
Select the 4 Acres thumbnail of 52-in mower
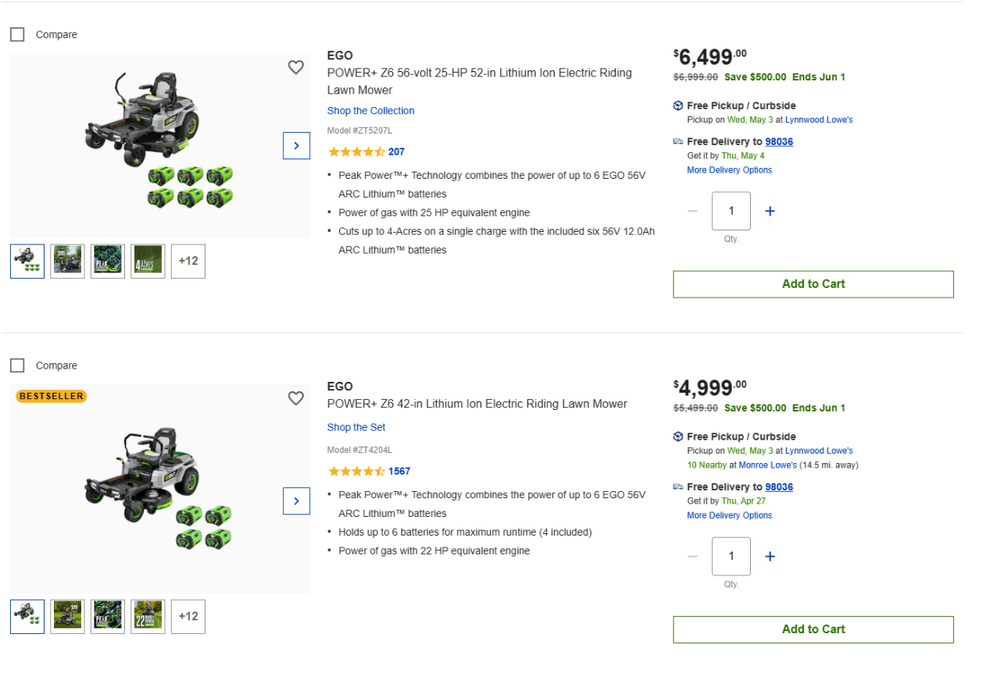147,261
